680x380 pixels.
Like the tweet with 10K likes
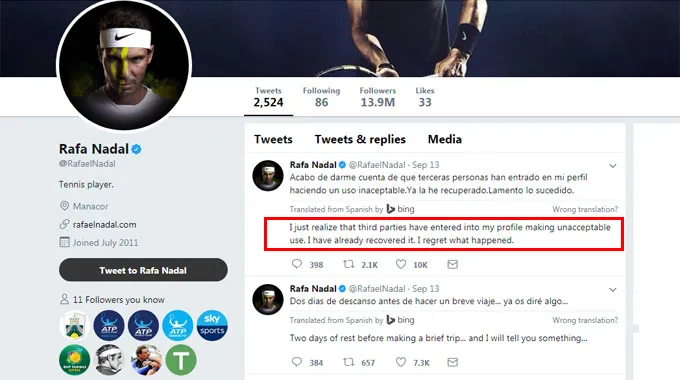[401, 264]
